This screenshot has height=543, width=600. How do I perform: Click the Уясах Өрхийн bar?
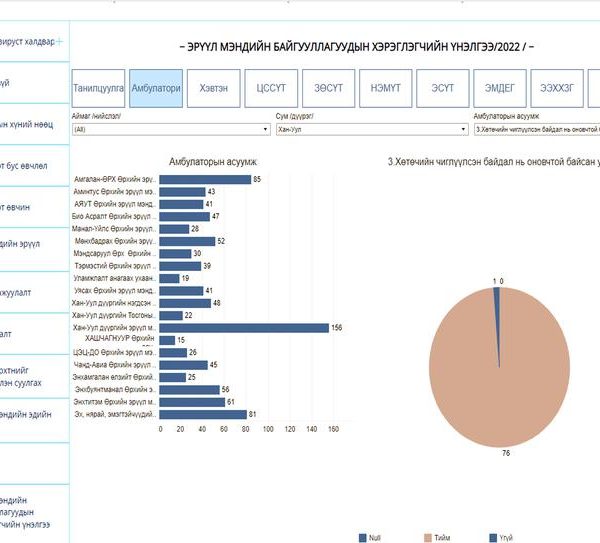pos(181,291)
